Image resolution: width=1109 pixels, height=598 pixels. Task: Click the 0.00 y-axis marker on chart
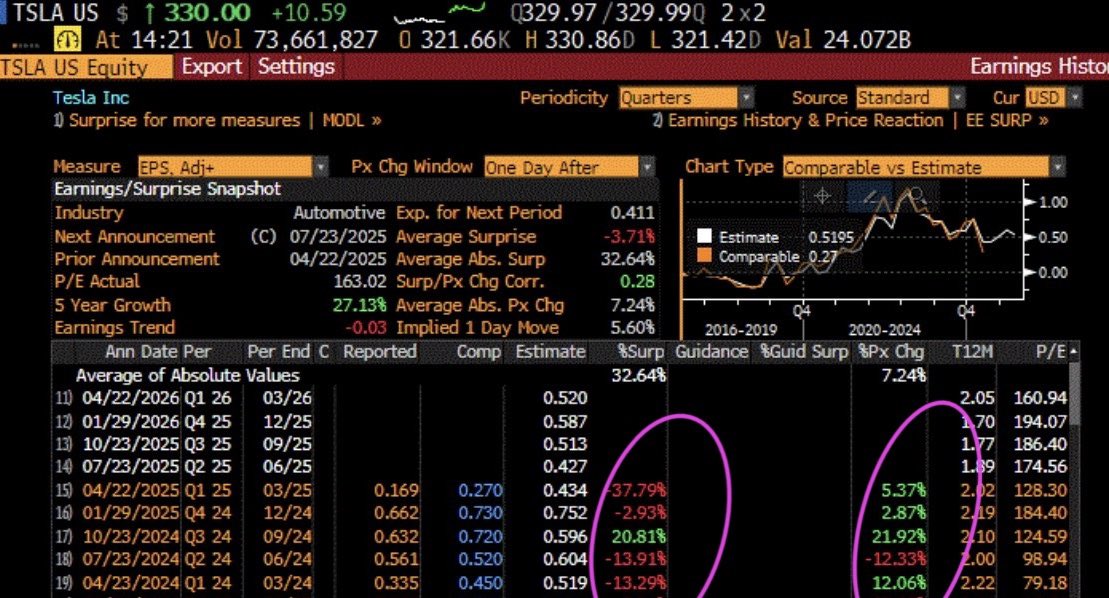coord(1047,272)
